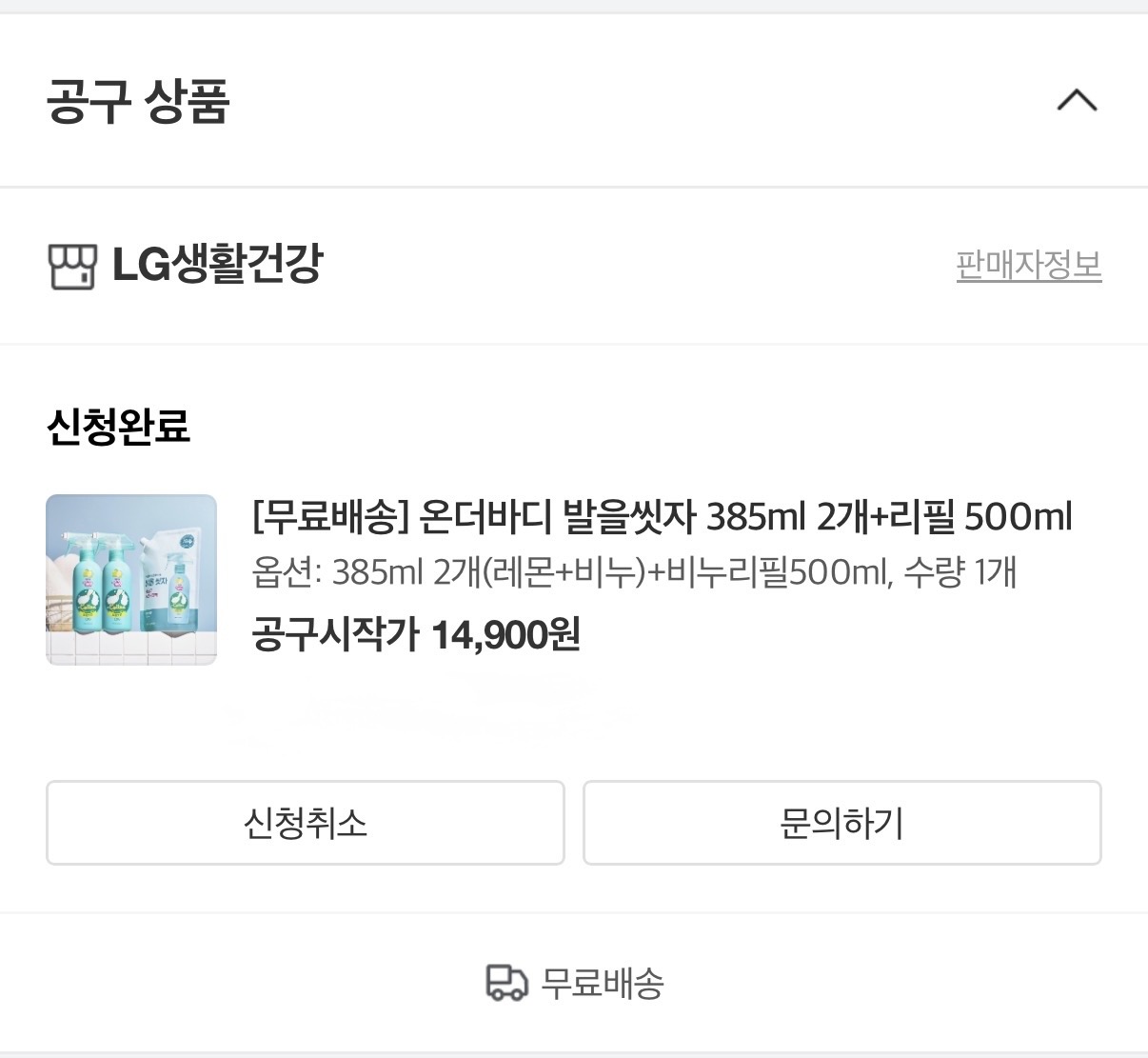Click the [무료배송] tag in product title

click(x=329, y=517)
